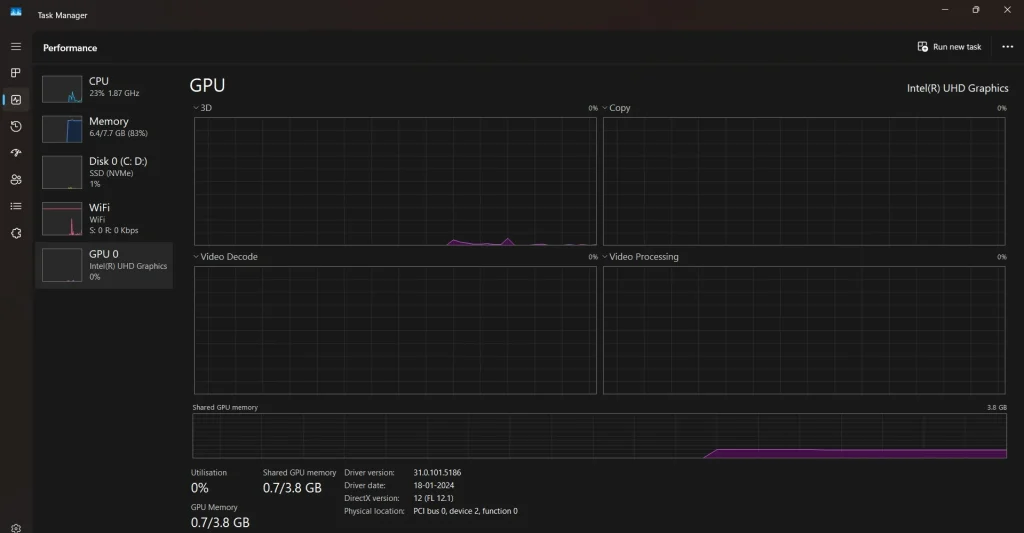Open the hamburger navigation menu
1024x533 pixels.
[16, 46]
